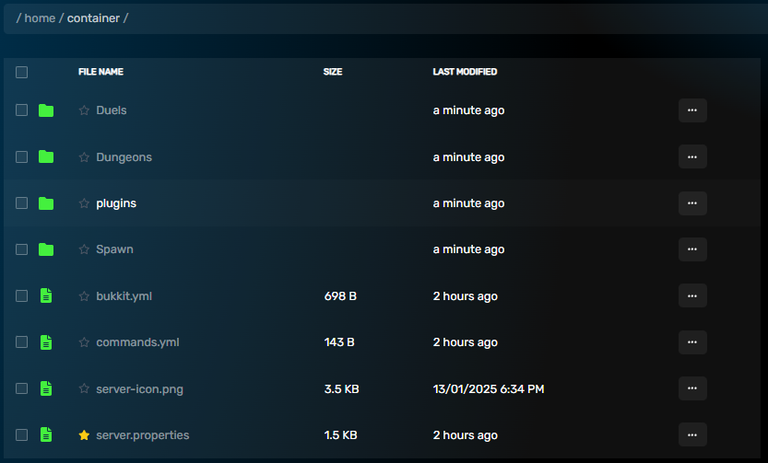Open the options menu for Duels
This screenshot has width=768, height=463.
692,110
